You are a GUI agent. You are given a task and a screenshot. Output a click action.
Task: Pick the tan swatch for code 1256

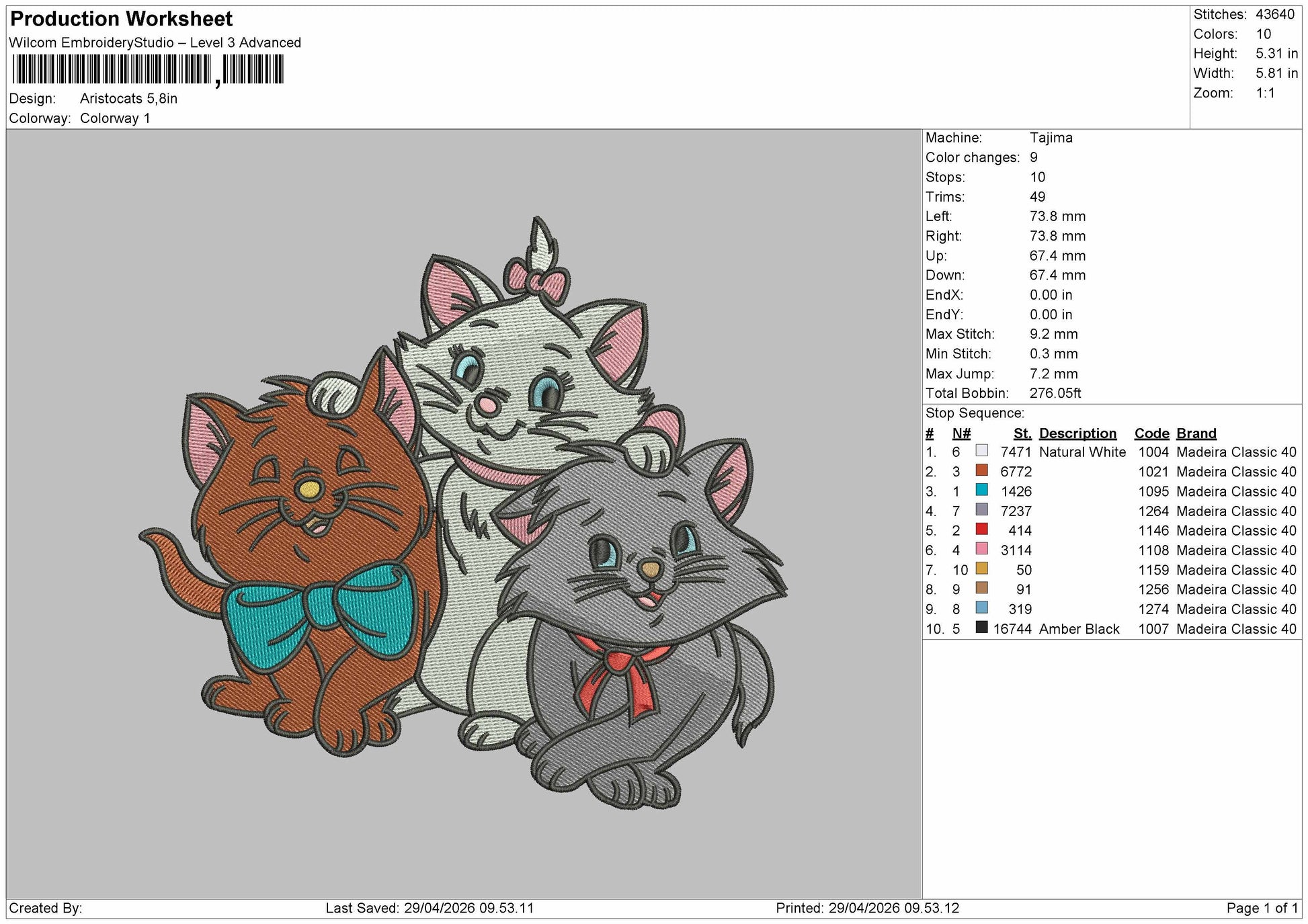point(982,588)
